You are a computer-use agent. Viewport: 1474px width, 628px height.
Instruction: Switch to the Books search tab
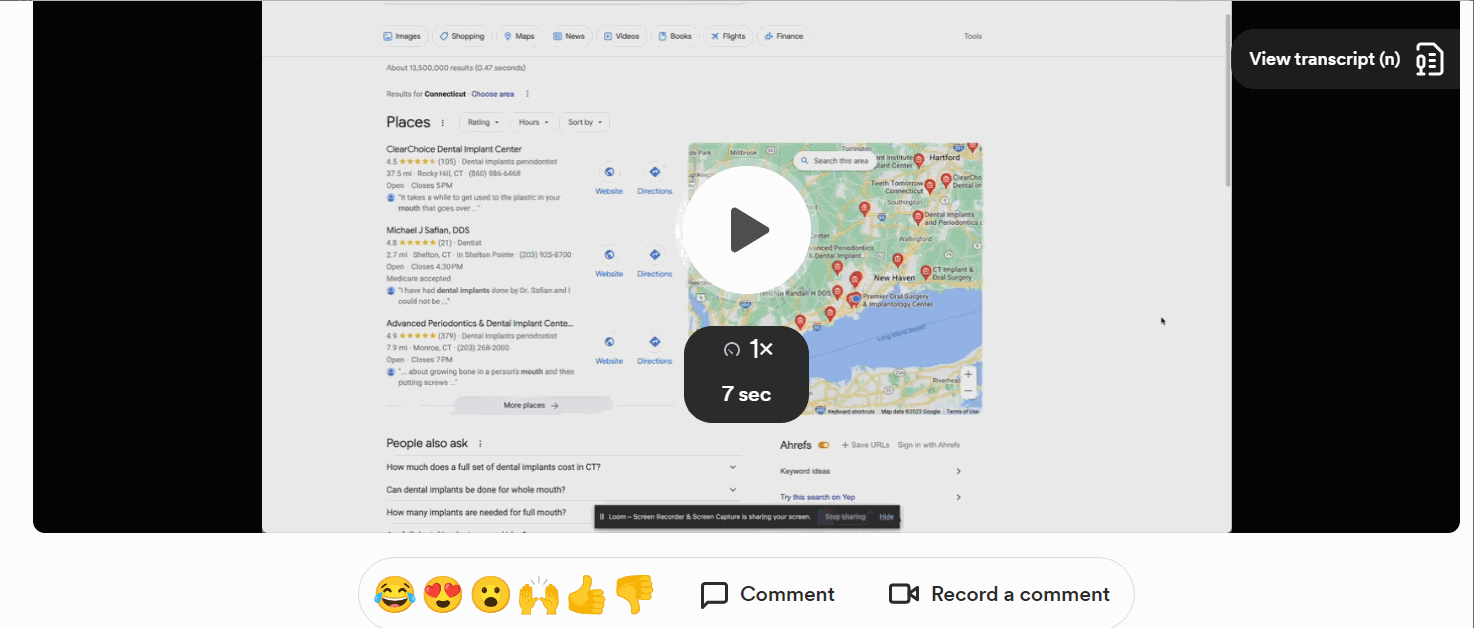tap(675, 36)
